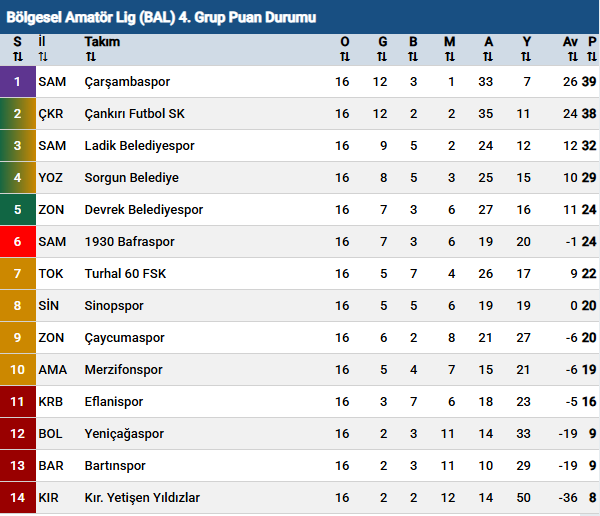Sort by the G column arrows
600x516 pixels.
(x=382, y=56)
